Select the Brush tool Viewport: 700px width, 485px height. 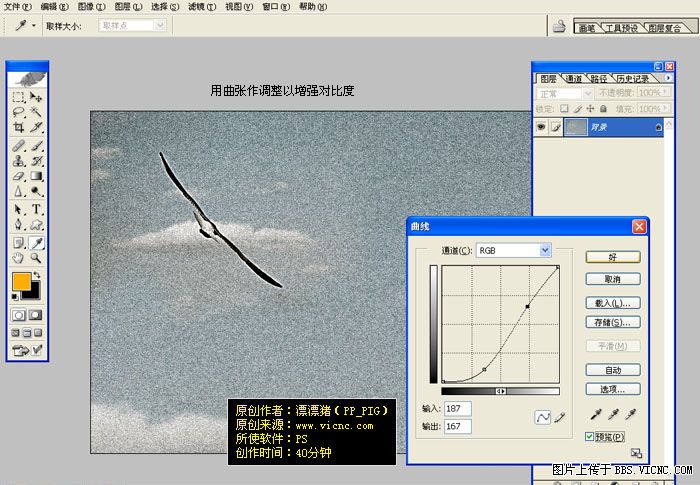(36, 146)
